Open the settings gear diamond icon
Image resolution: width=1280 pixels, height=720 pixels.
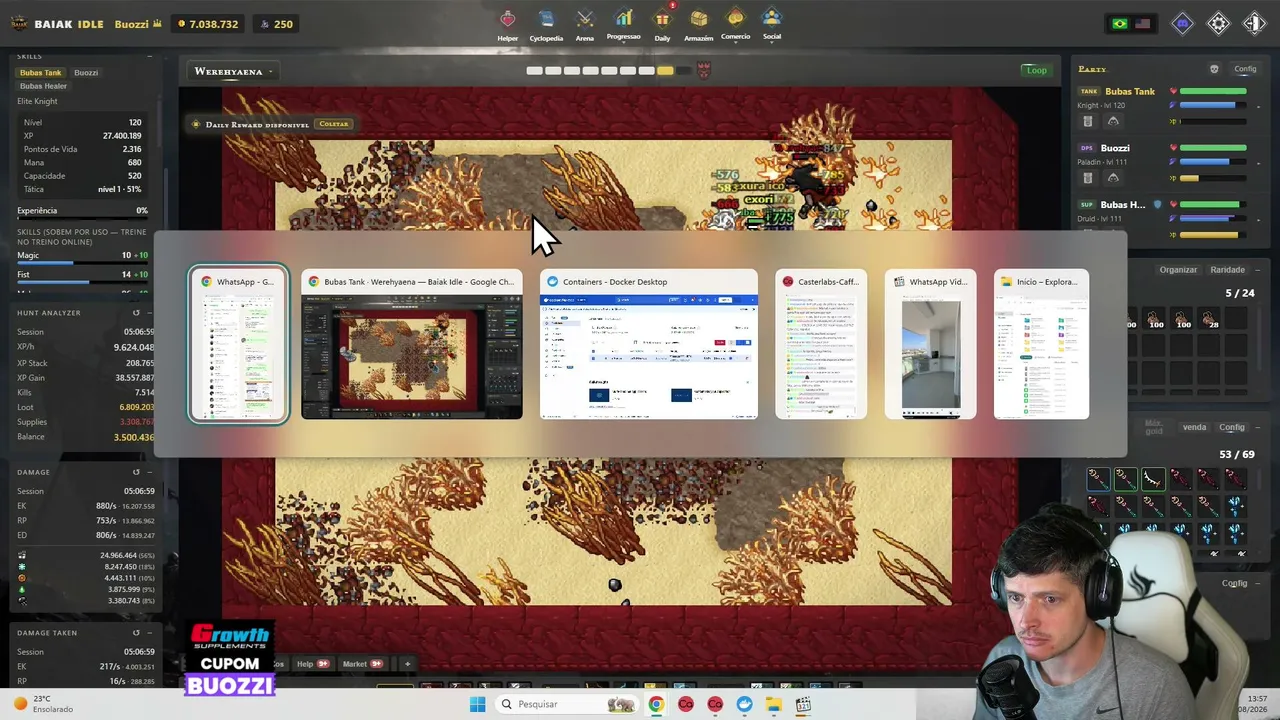click(x=1218, y=24)
